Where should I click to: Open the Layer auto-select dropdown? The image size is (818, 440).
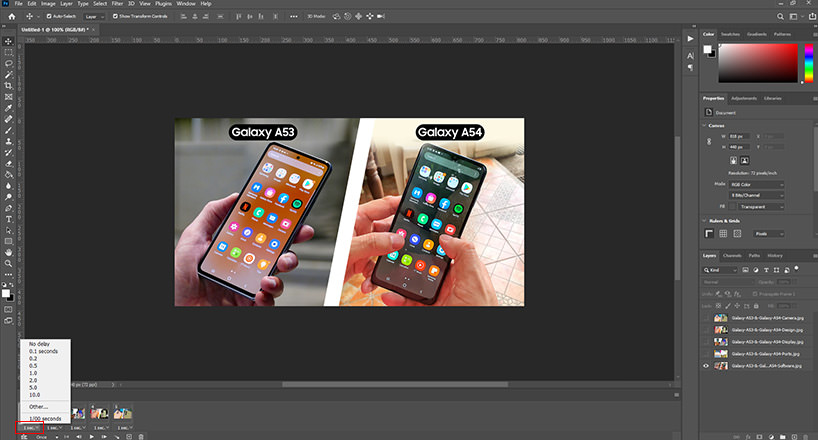coord(94,17)
